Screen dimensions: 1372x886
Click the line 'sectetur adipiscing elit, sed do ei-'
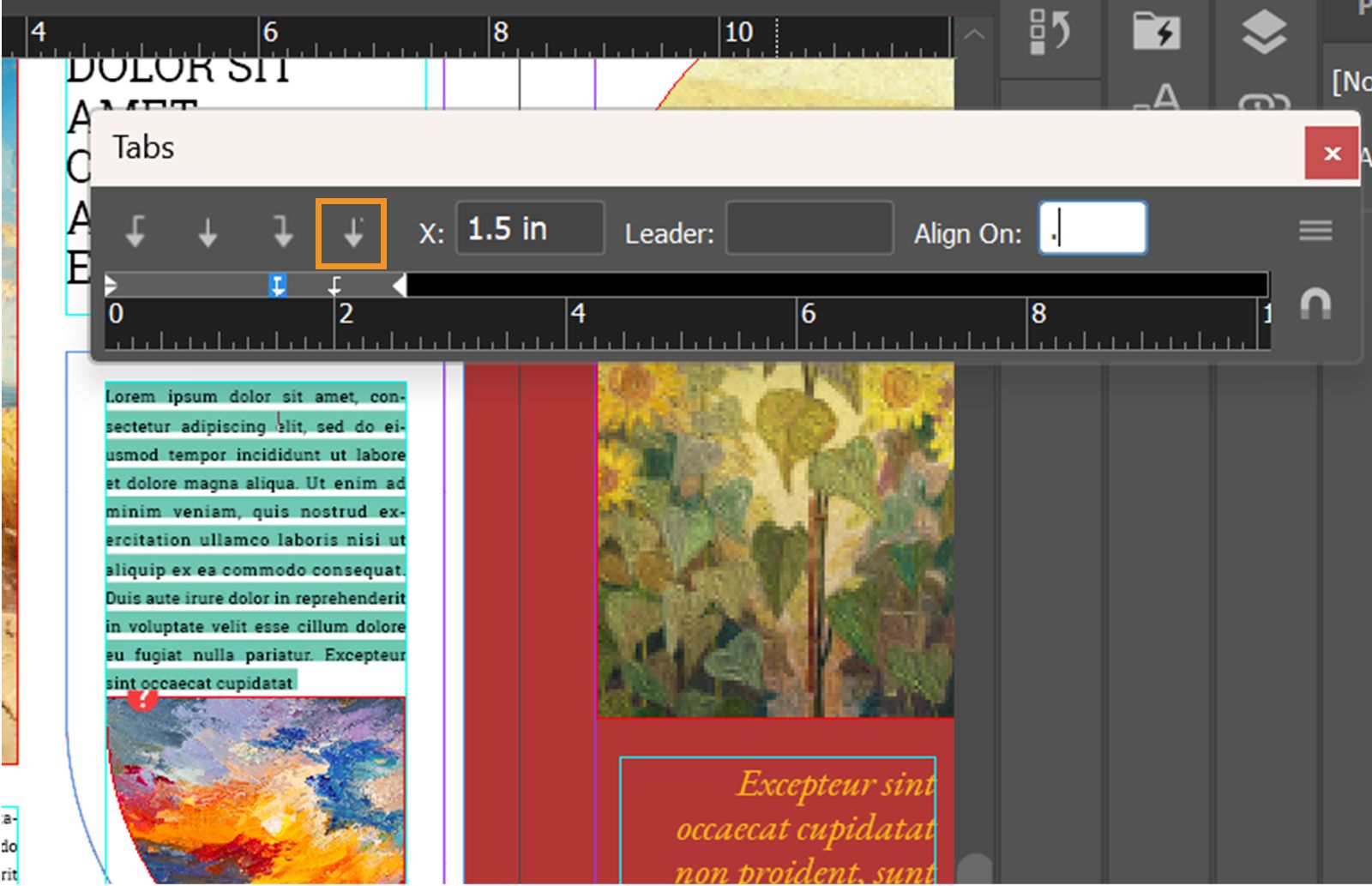(x=255, y=426)
